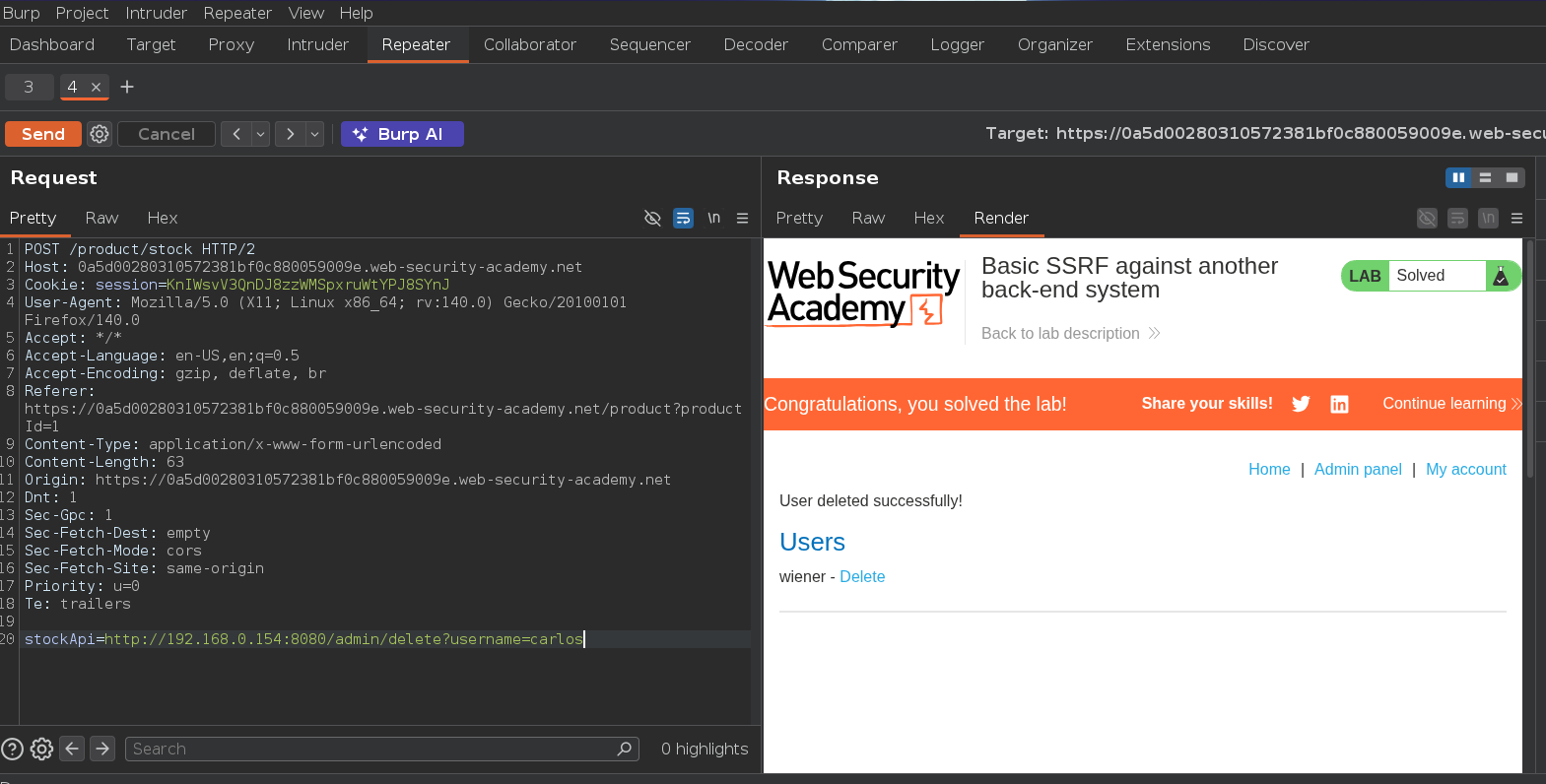The width and height of the screenshot is (1546, 784).
Task: Open the Response panel options menu
Action: pos(1517,218)
